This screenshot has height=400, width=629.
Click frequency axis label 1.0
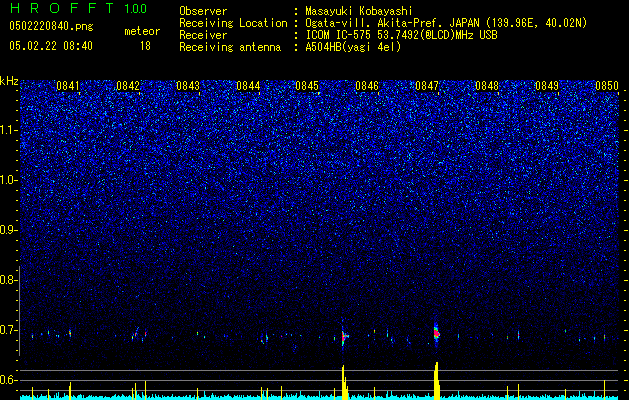[x=9, y=180]
